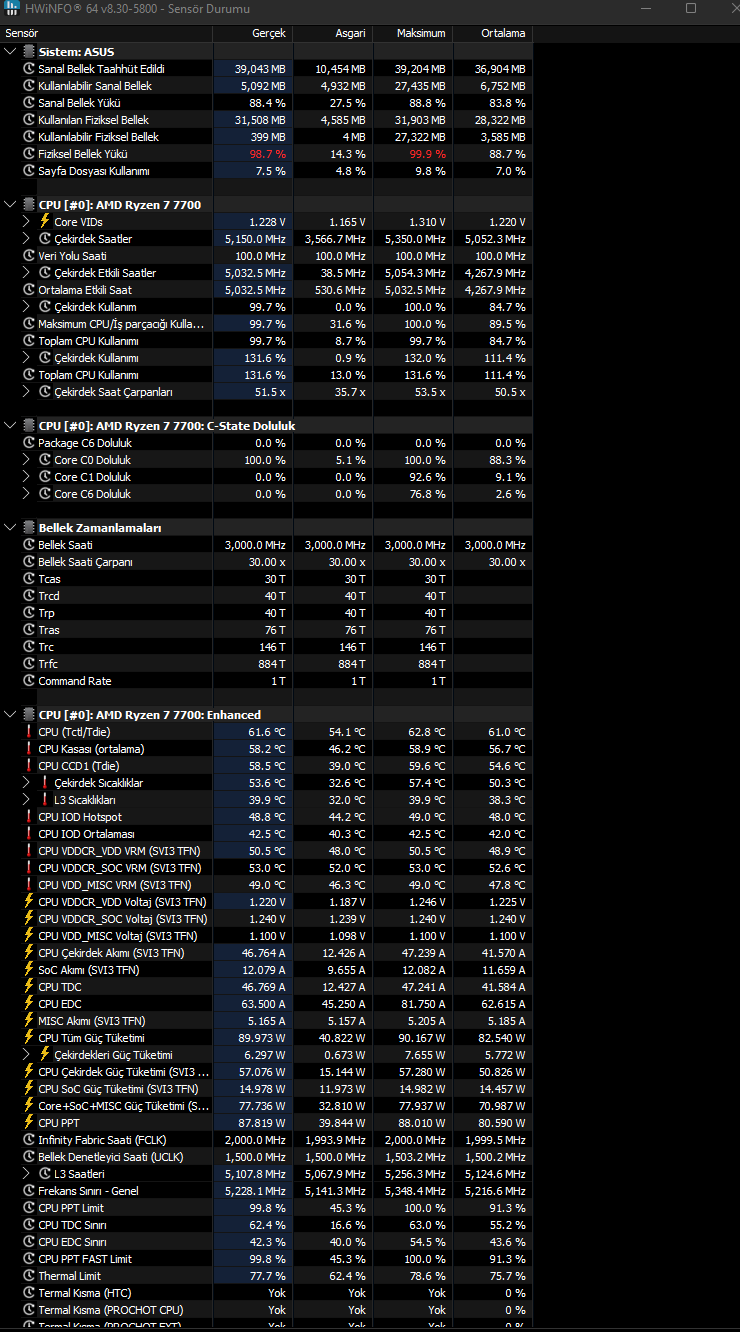Expand the Çekirdek Etkili Saatler row
The height and width of the screenshot is (1332, 740).
[x=26, y=273]
